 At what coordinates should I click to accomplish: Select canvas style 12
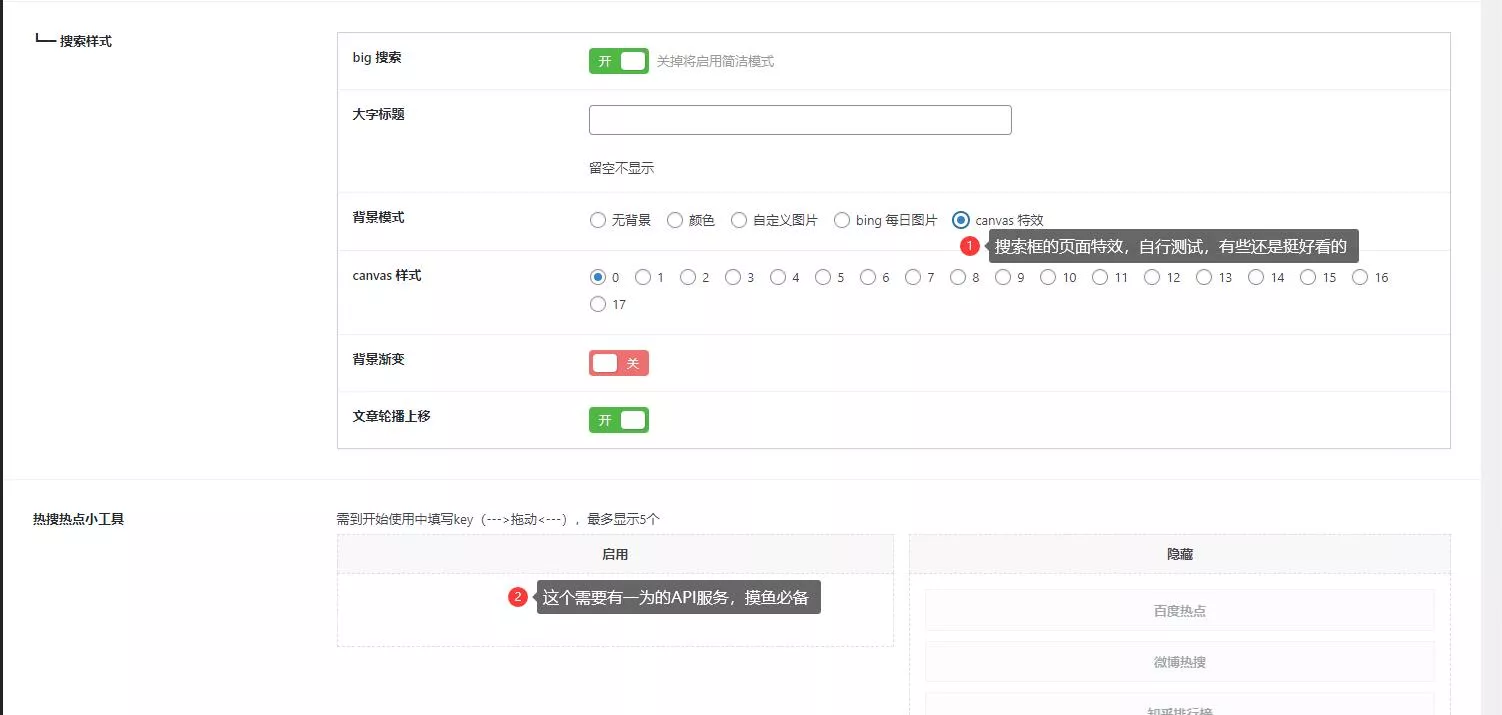coord(1152,277)
